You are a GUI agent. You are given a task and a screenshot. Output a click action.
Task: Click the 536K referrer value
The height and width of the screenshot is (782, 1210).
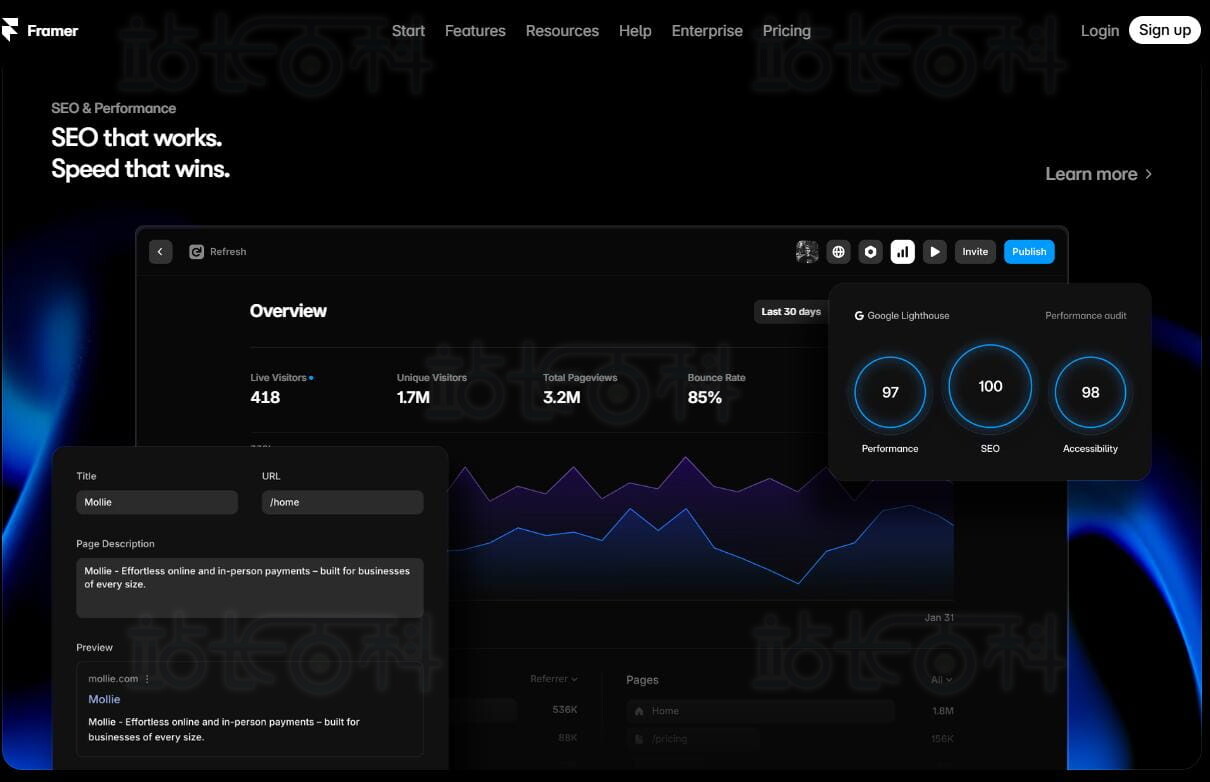click(565, 710)
